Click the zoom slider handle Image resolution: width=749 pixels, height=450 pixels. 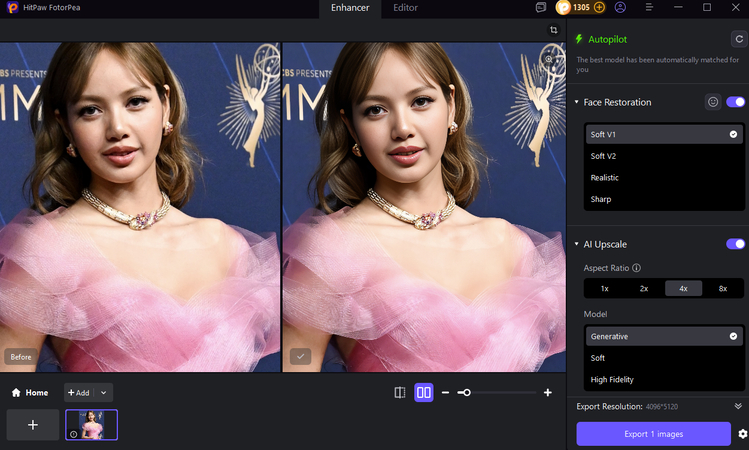pos(466,393)
